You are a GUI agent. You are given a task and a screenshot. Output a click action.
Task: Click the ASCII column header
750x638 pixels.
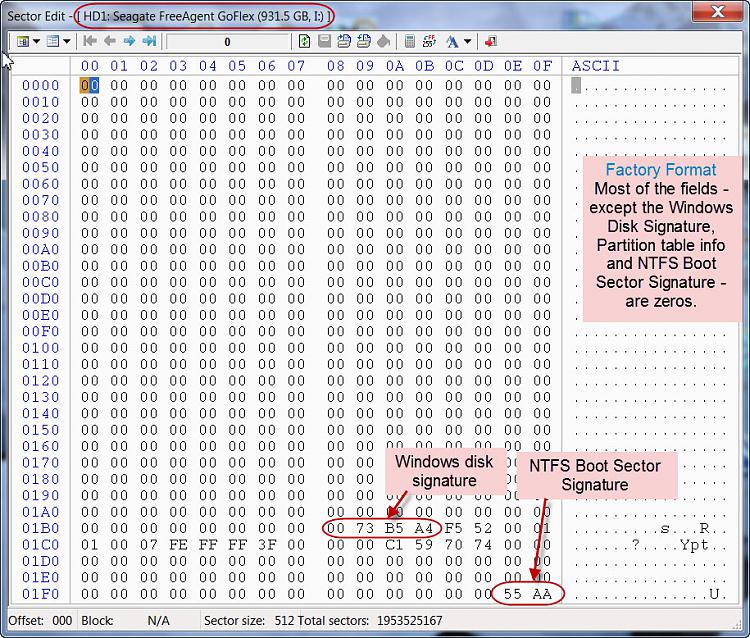pos(596,66)
